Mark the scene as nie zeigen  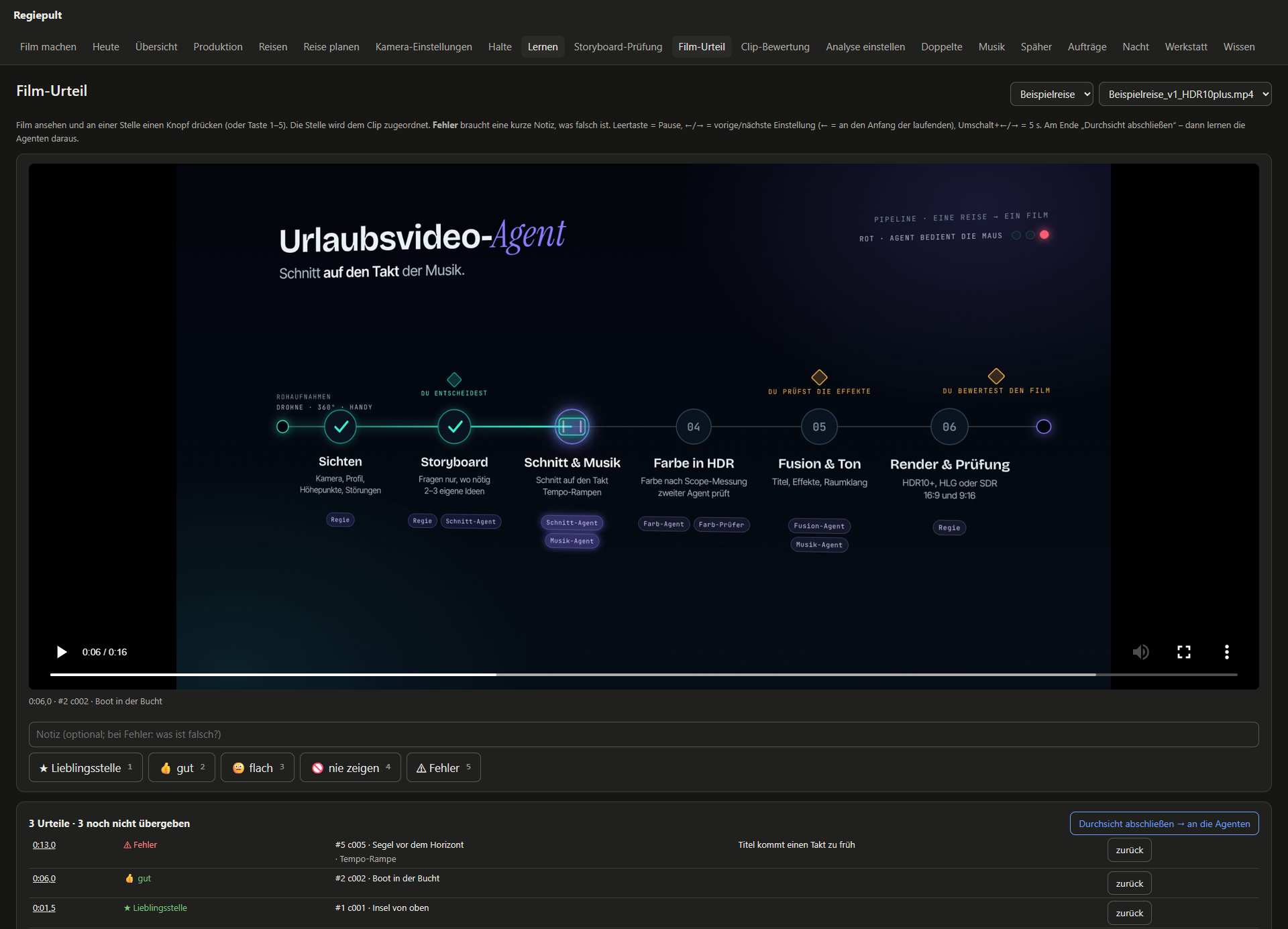[x=350, y=767]
